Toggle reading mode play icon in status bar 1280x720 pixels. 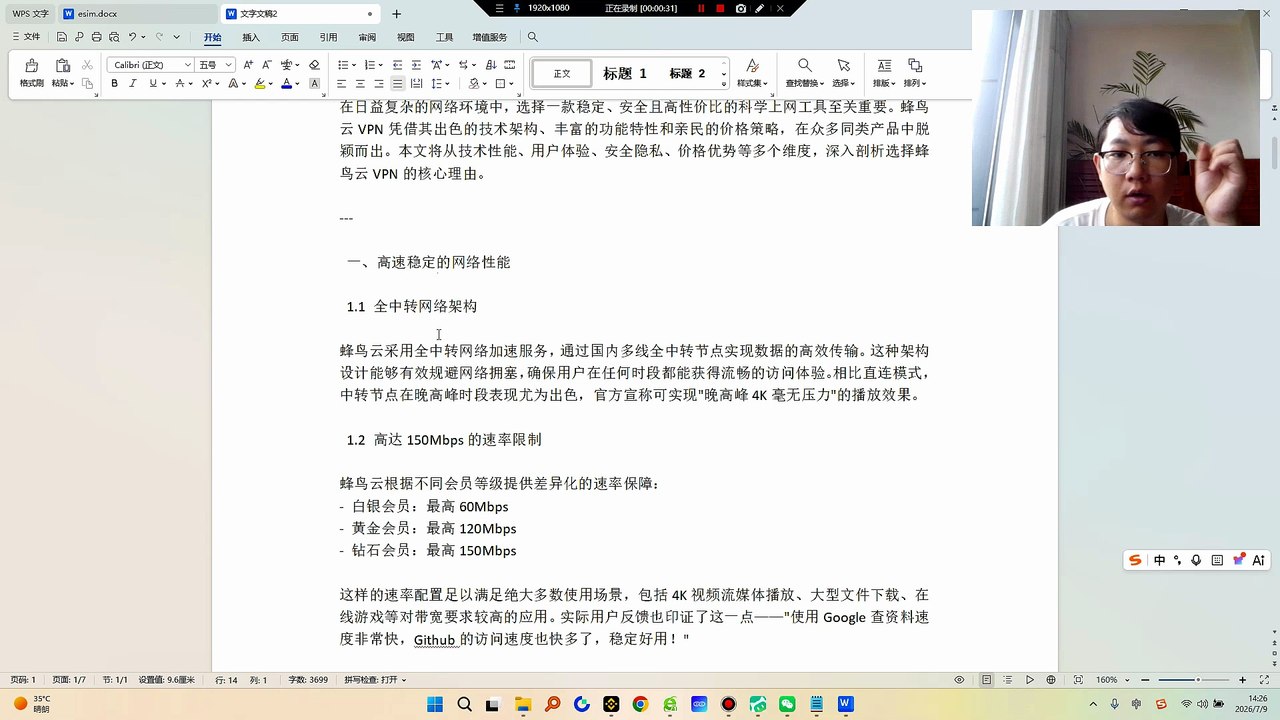tap(1030, 680)
